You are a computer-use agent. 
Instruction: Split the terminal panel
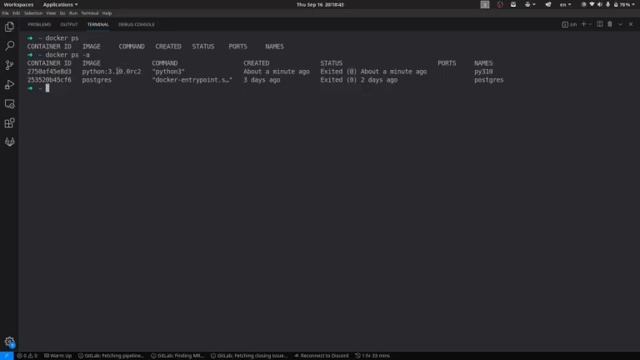point(600,24)
